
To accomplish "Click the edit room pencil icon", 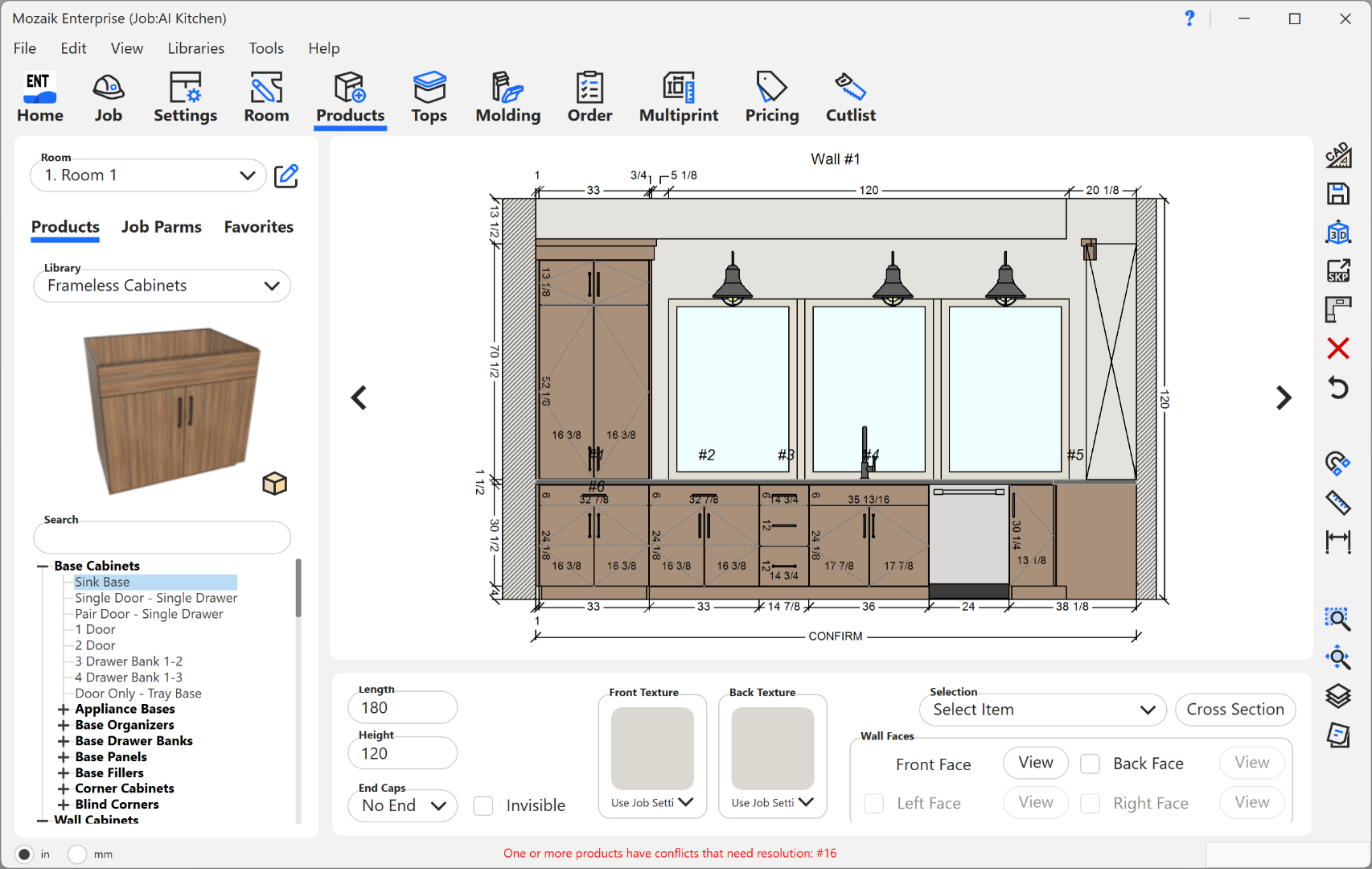I will 286,175.
